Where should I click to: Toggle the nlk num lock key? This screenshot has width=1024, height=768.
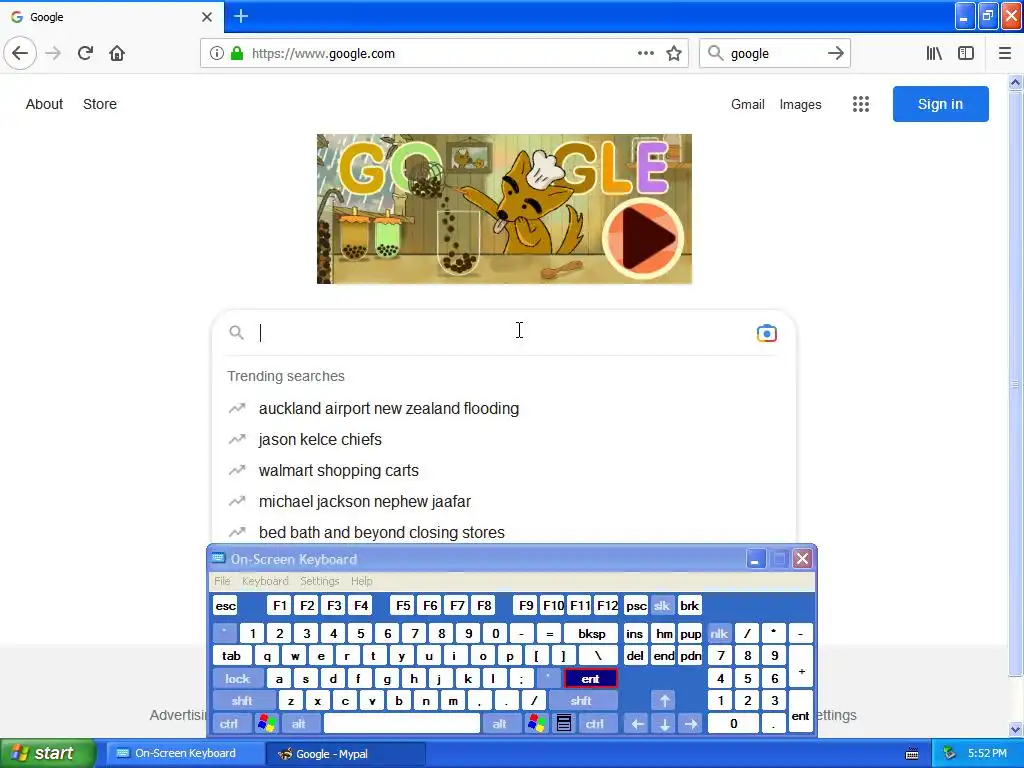[719, 633]
